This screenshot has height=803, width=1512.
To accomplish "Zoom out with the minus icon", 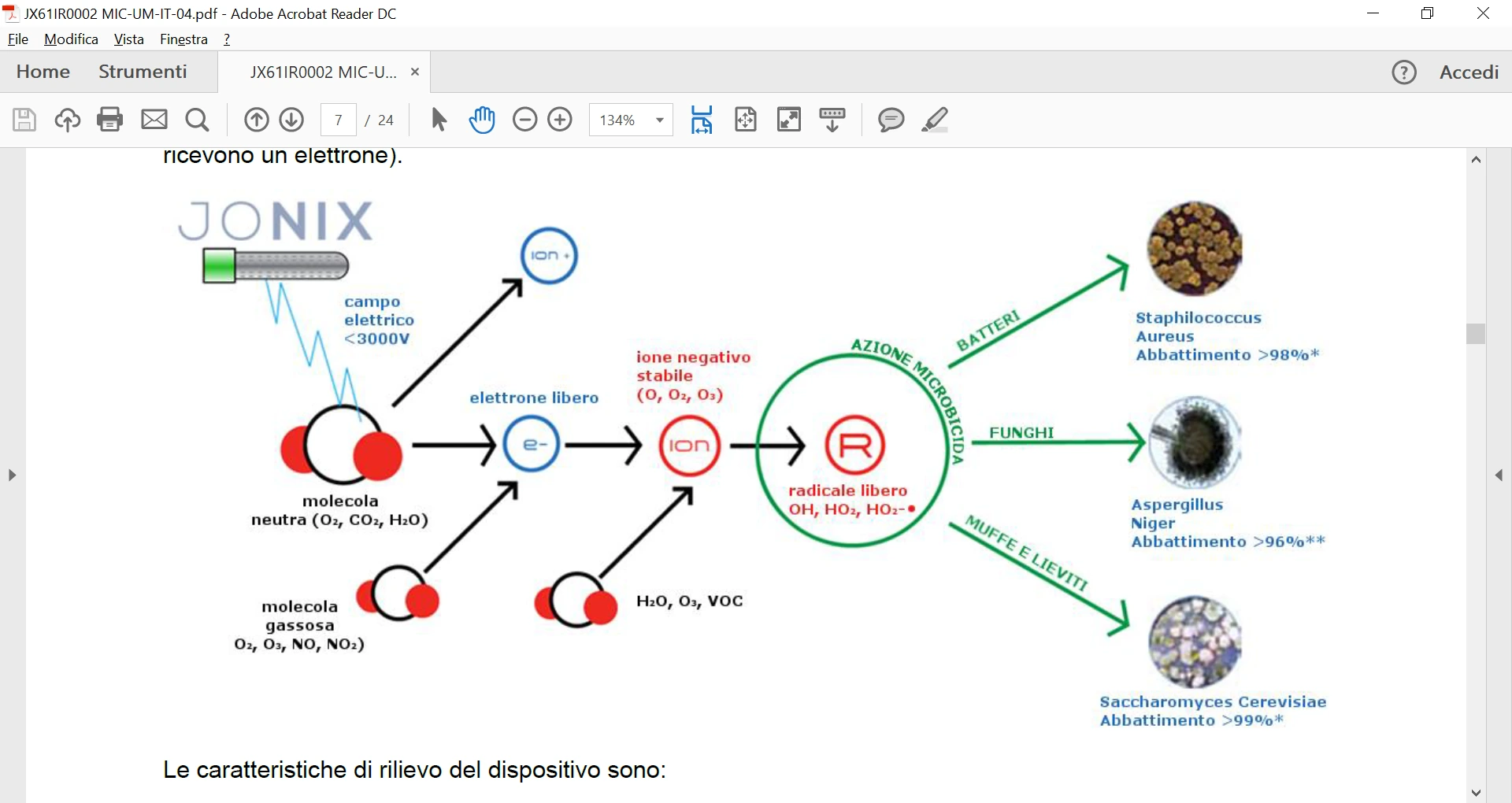I will (524, 120).
